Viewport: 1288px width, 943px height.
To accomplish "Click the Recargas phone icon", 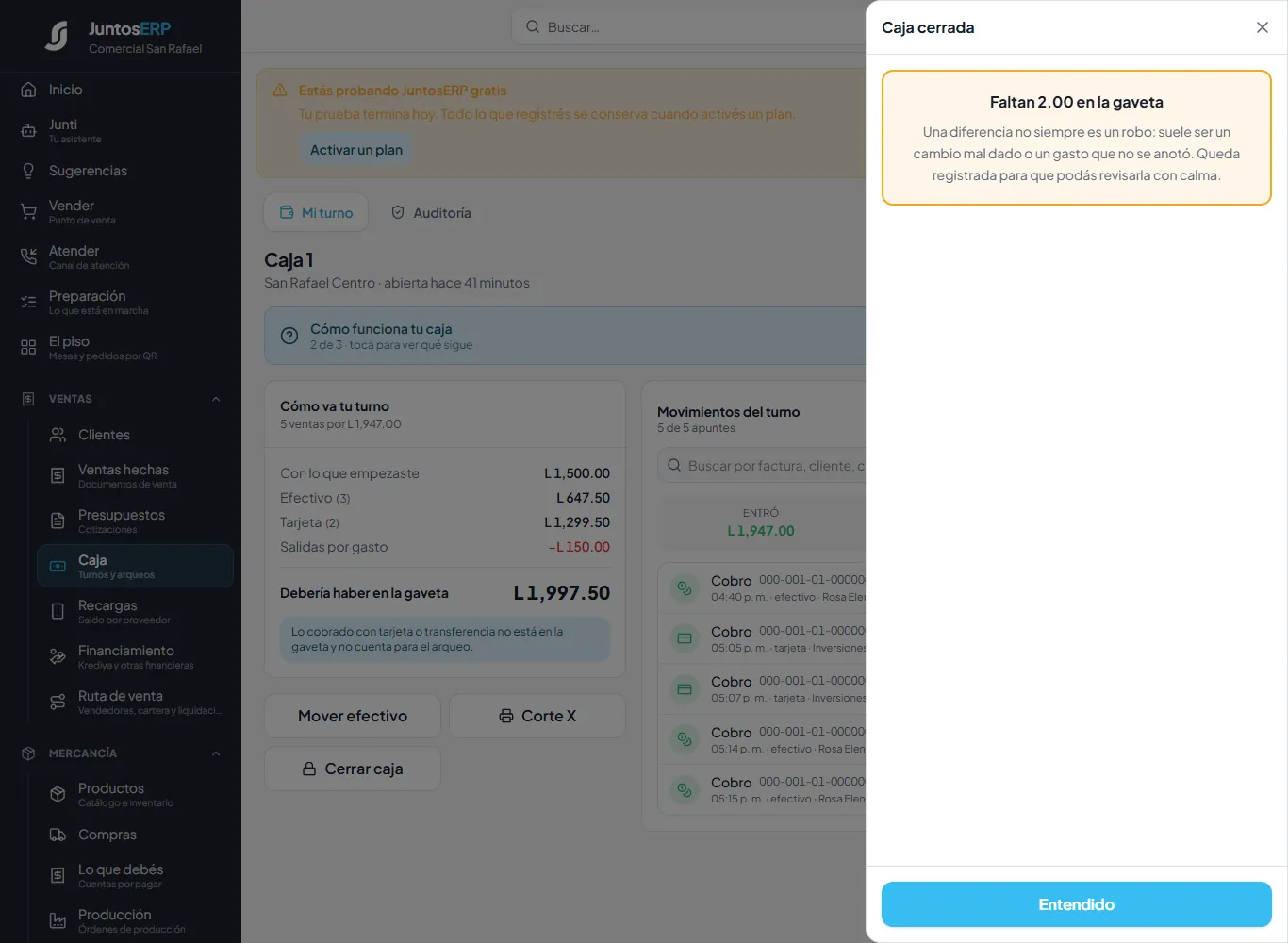I will tap(58, 611).
